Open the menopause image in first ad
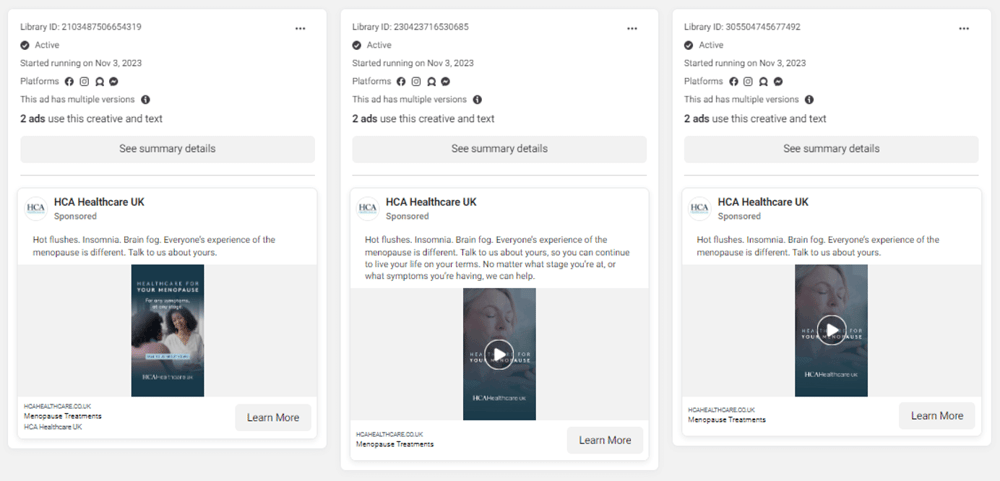The image size is (1000, 481). (x=168, y=330)
